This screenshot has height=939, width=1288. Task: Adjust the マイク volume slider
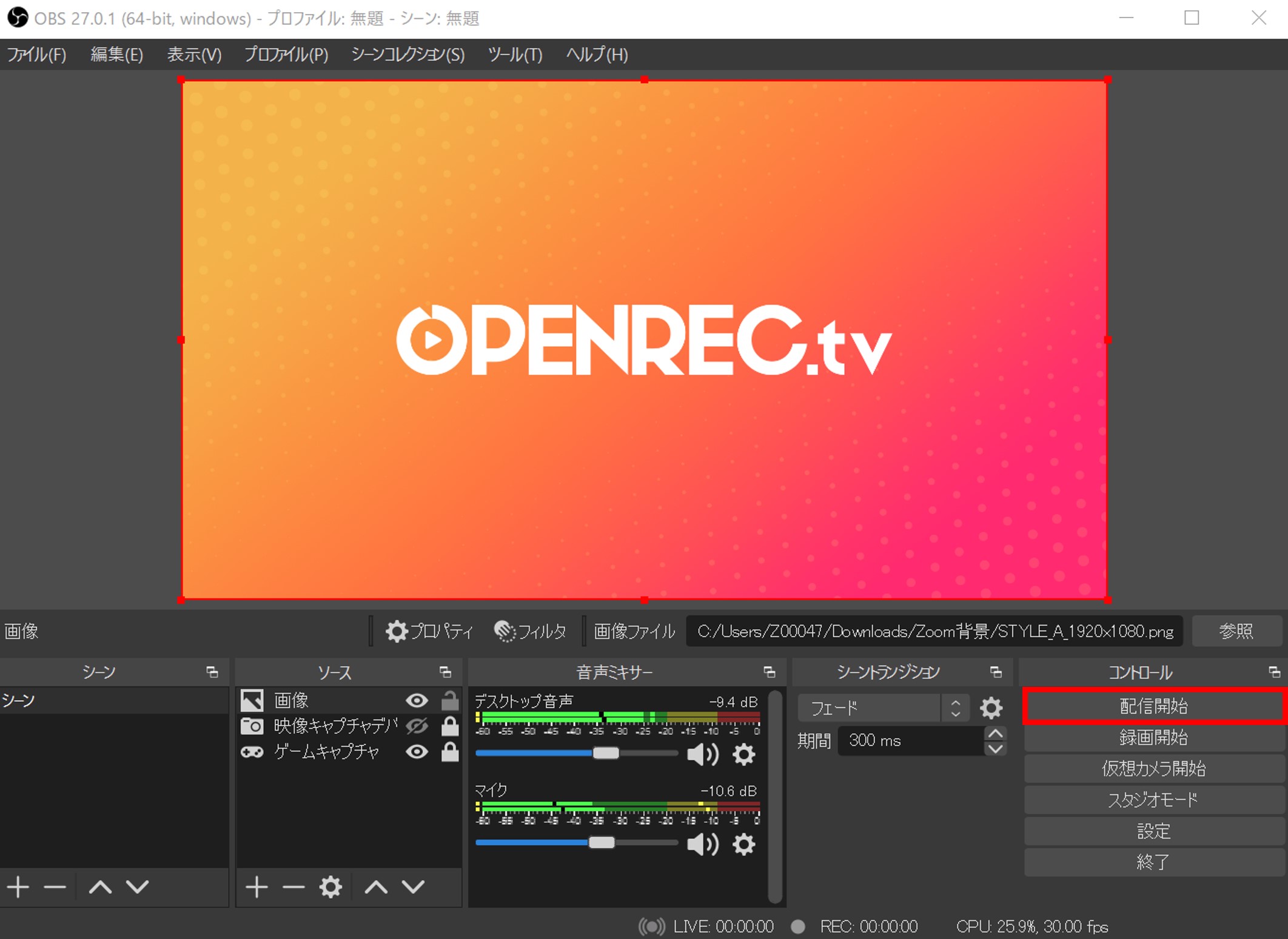pos(576,843)
